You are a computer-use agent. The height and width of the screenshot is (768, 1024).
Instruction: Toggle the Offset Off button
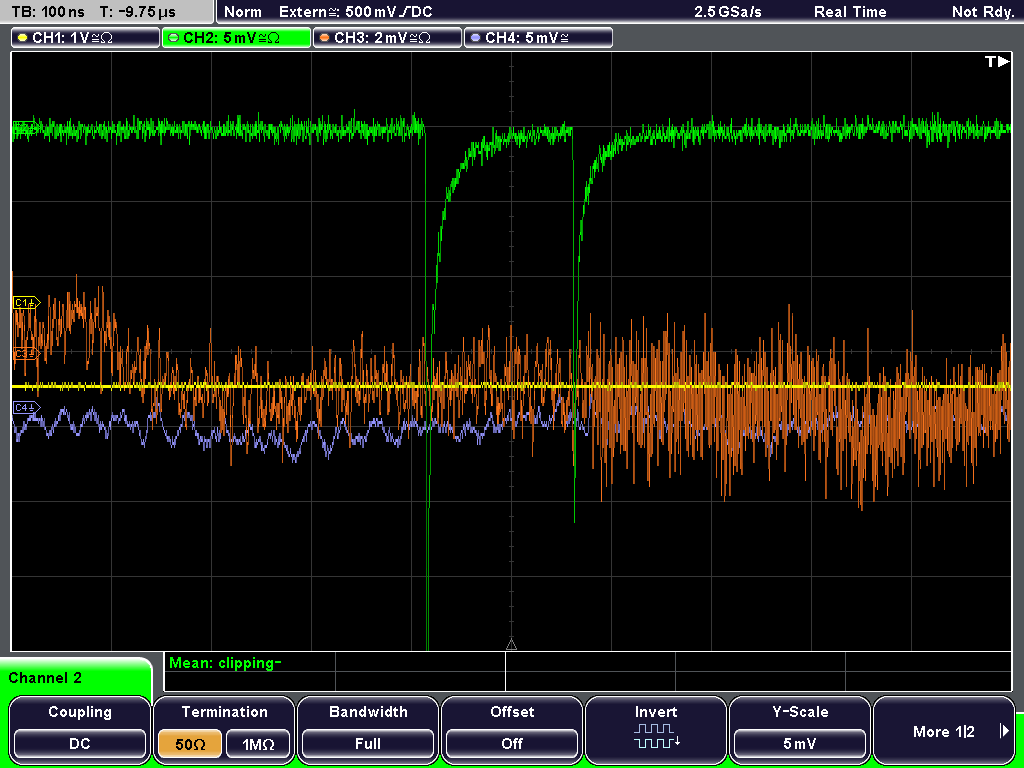tap(512, 743)
